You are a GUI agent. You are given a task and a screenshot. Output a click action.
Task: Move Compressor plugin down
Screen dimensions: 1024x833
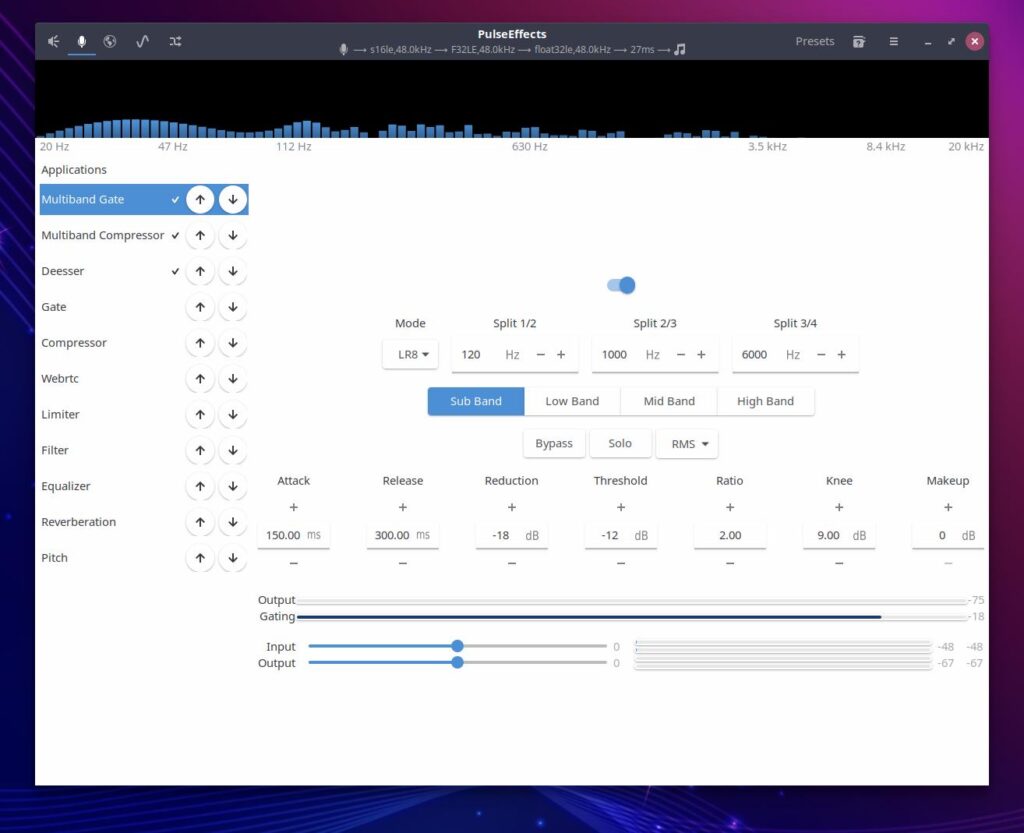point(232,343)
